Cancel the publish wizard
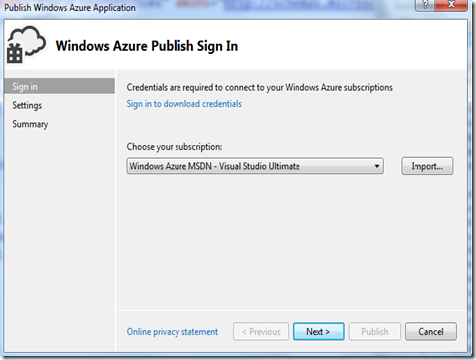Viewport: 476px width, 360px height. 431,331
